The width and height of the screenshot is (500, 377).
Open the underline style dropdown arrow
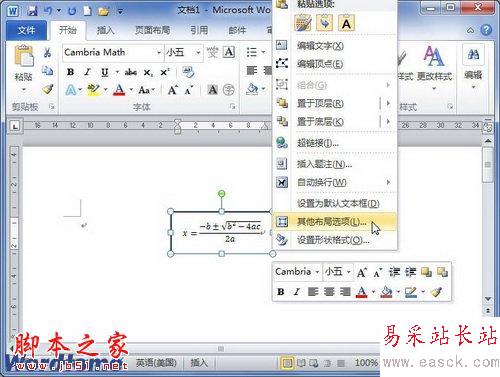pyautogui.click(x=117, y=72)
